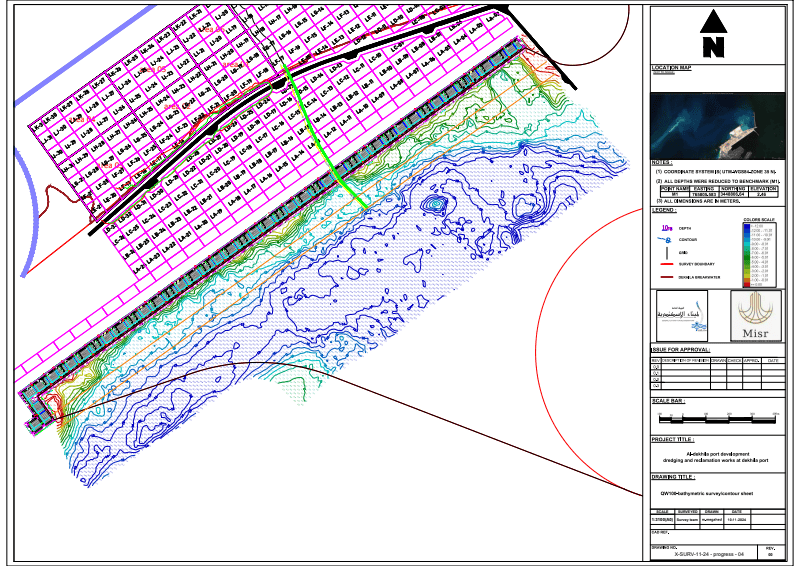
Task: Click the Misr company logo
Action: click(757, 317)
